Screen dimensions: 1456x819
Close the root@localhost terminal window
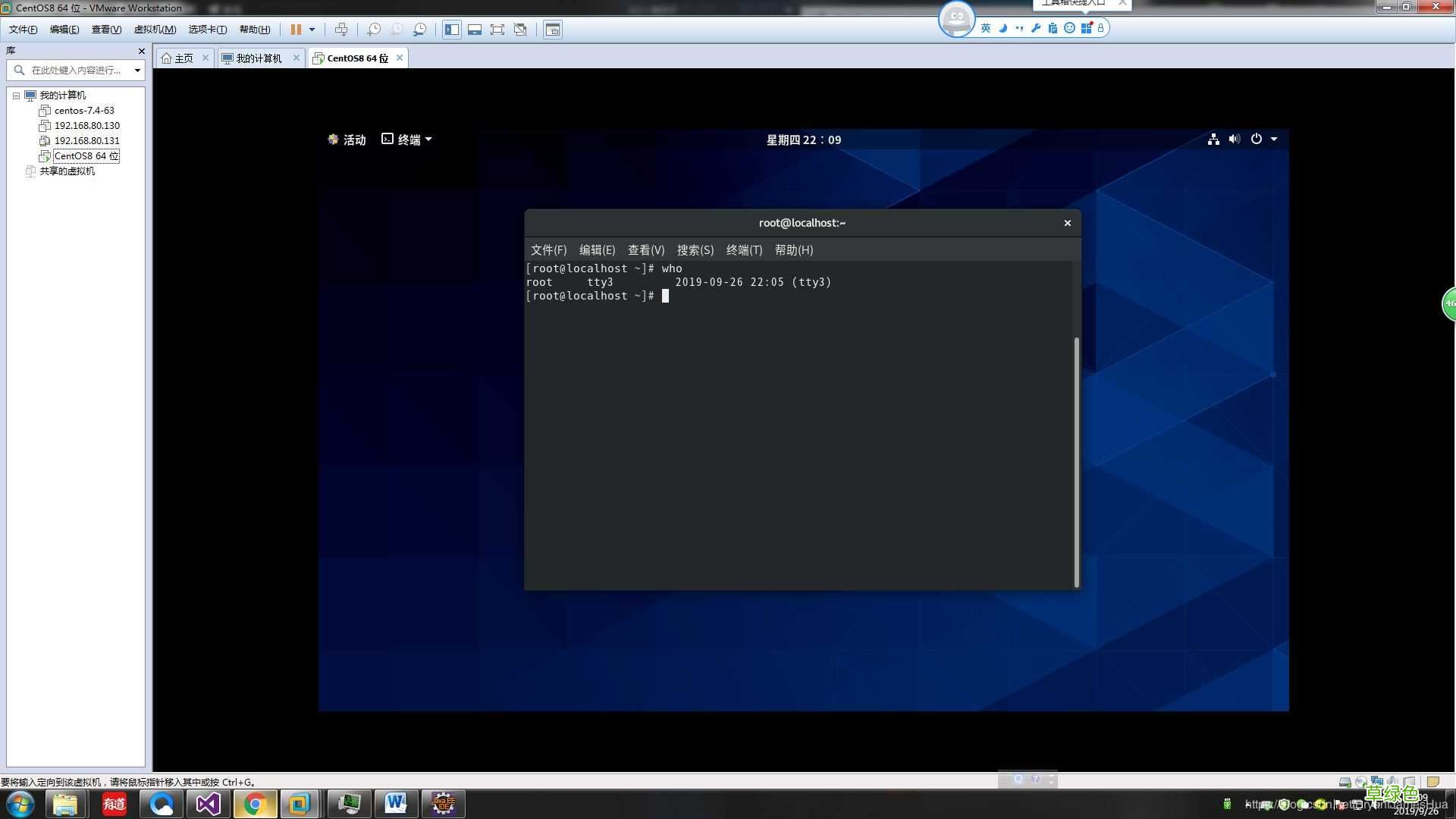1067,223
